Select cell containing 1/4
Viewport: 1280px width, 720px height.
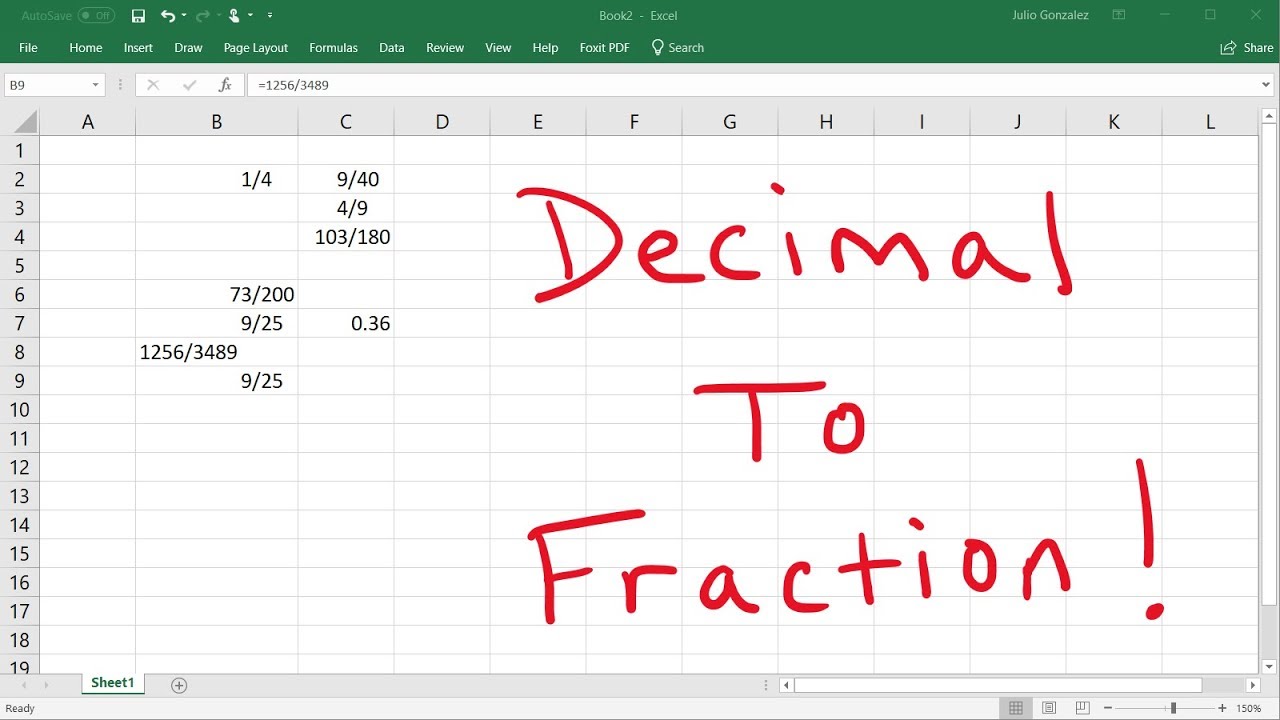217,180
